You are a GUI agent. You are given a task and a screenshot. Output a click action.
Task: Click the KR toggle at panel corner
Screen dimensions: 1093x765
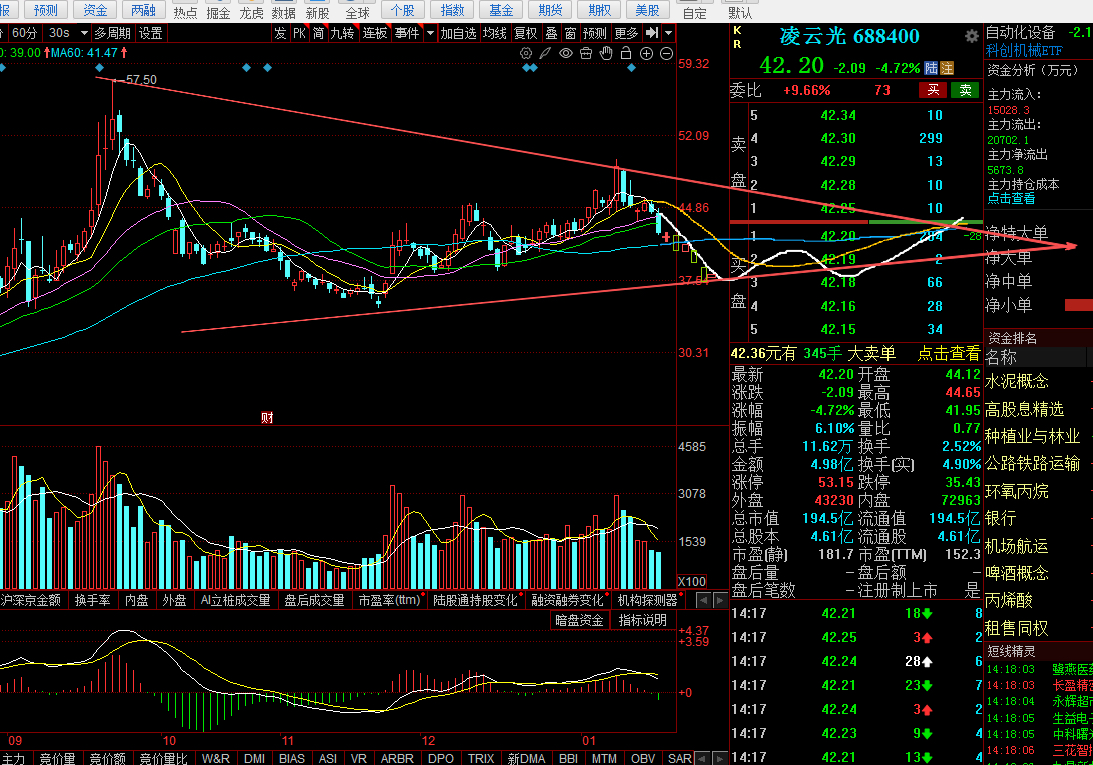click(737, 37)
